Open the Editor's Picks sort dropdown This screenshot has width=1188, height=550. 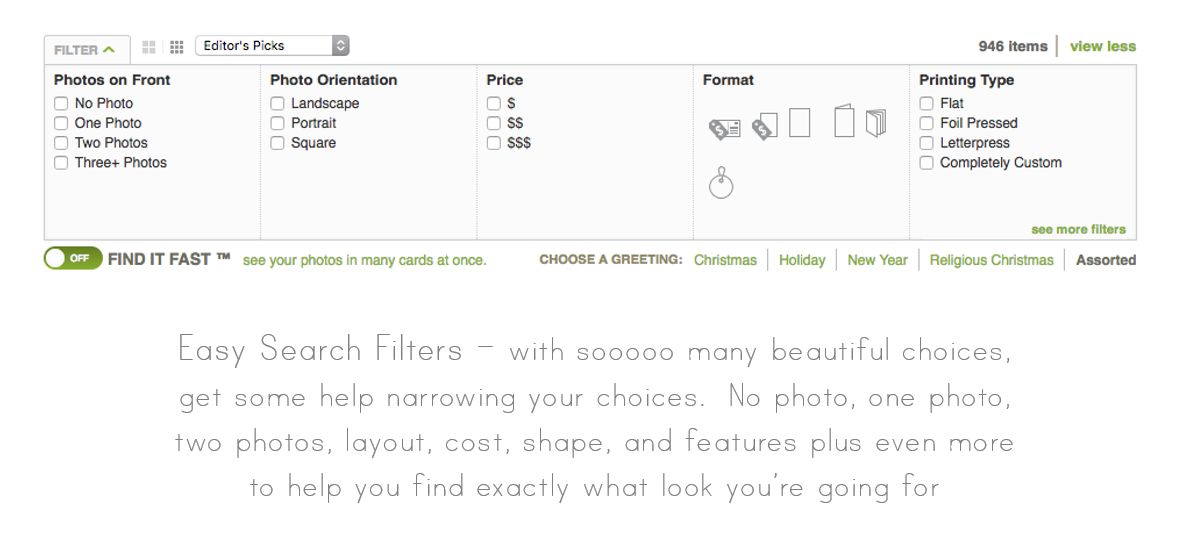(272, 45)
